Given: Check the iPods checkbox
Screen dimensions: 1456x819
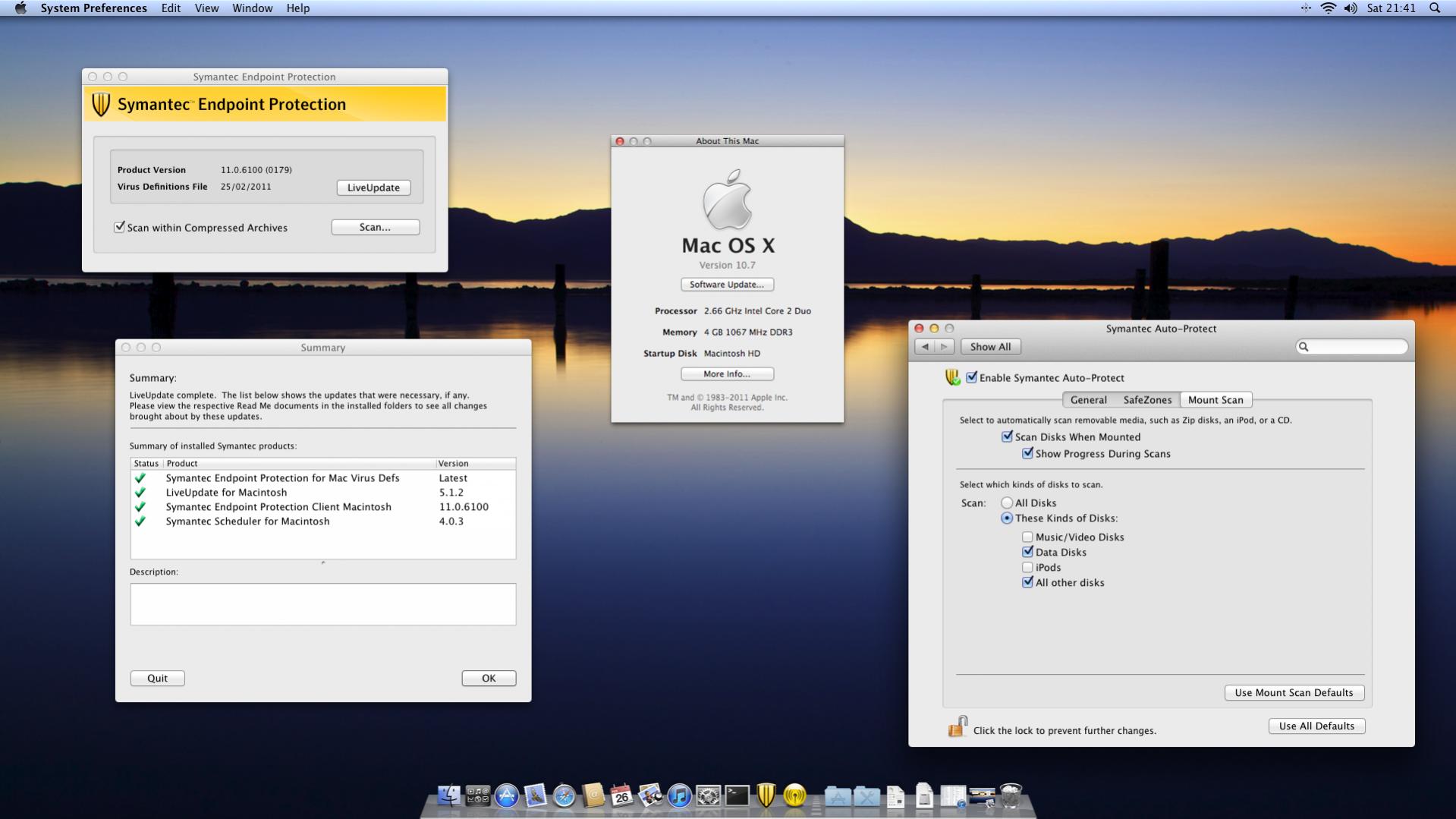Looking at the screenshot, I should click(x=1027, y=567).
